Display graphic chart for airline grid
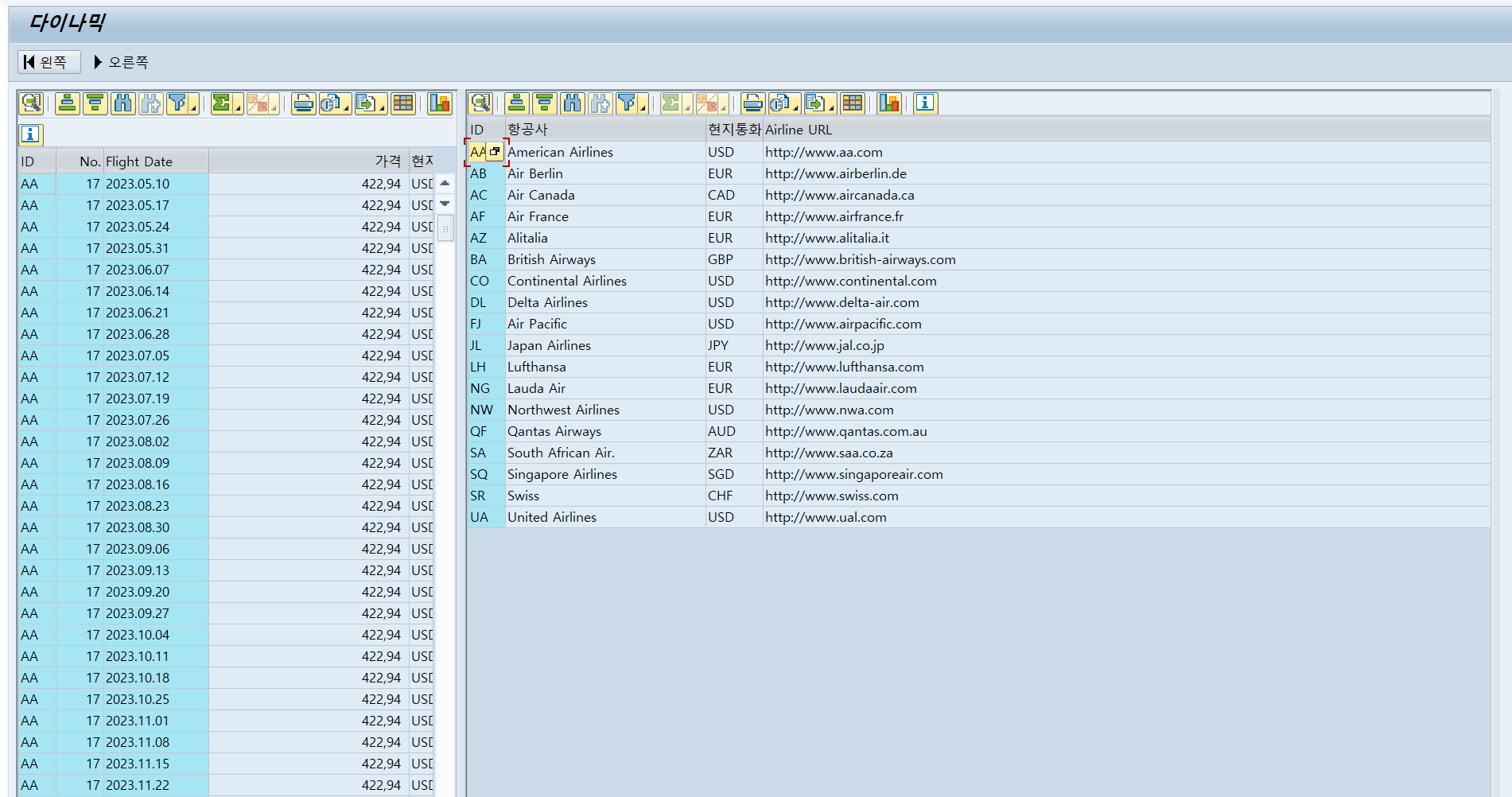Screen dimensions: 1512x797 coord(889,103)
